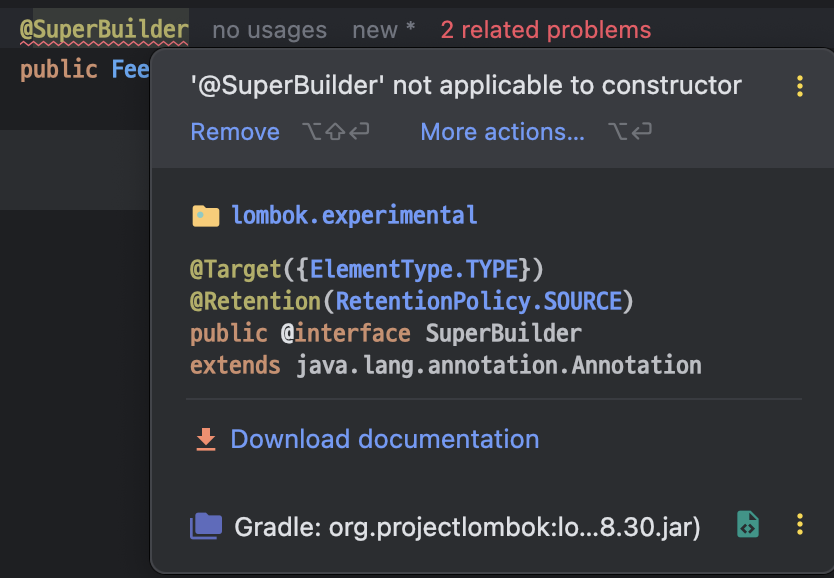Click ElementType.TYPE in the Target annotation
Viewport: 834px width, 578px height.
click(414, 270)
